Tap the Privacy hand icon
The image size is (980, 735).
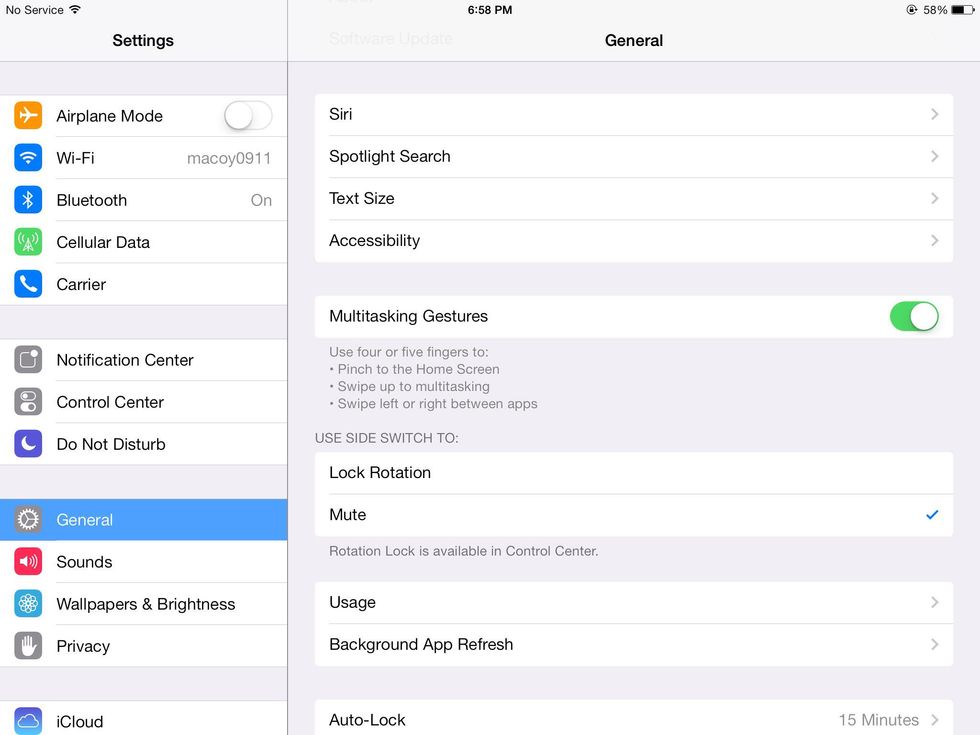coord(28,646)
